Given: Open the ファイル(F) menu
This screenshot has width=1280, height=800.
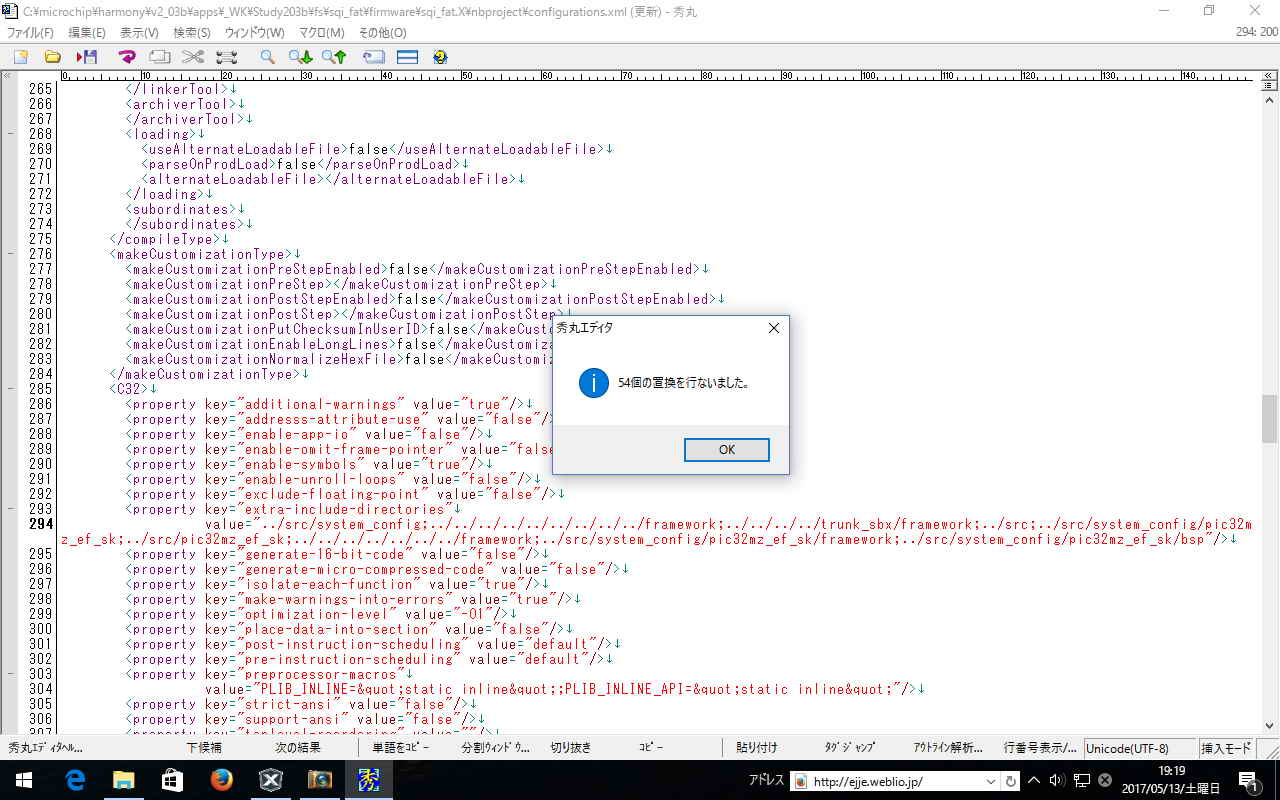Looking at the screenshot, I should [x=30, y=33].
